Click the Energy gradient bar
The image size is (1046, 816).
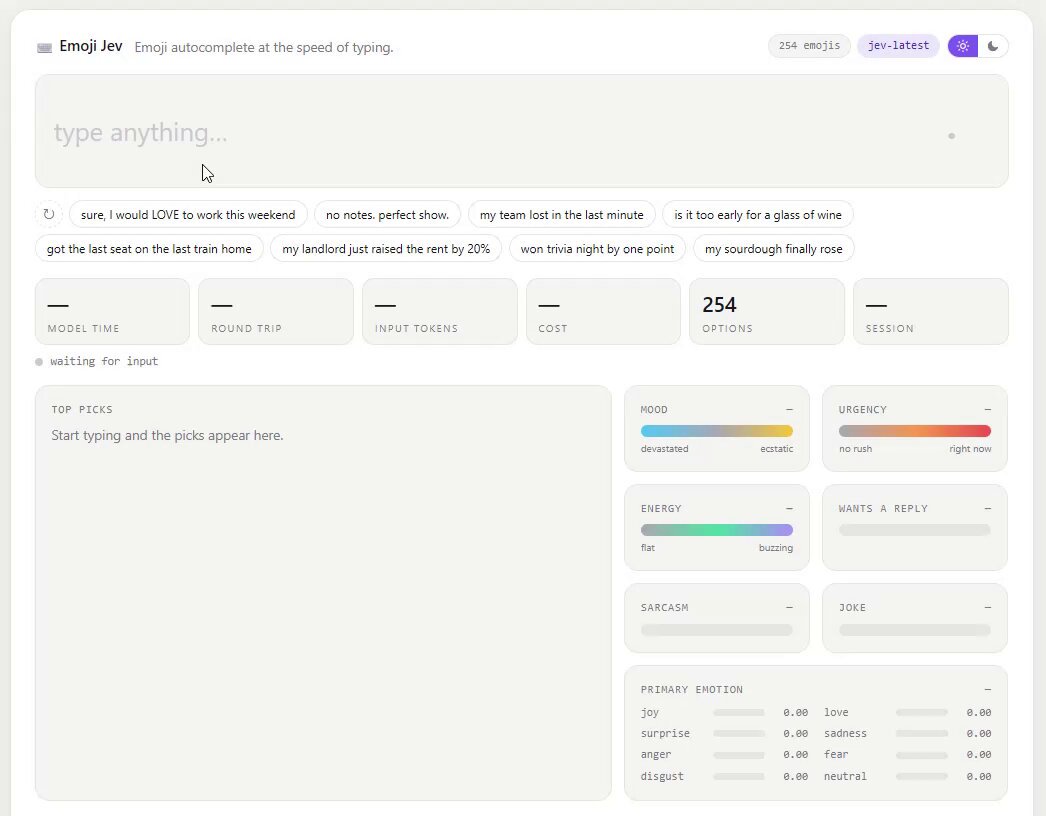[717, 530]
